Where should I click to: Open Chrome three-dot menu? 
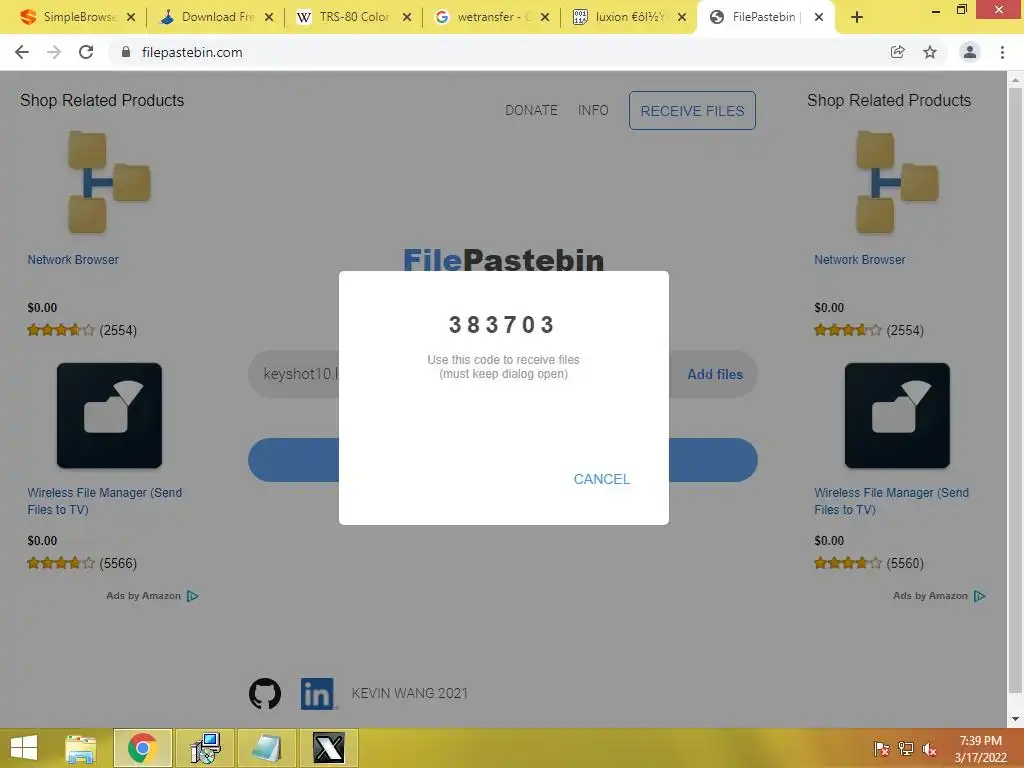(1002, 52)
